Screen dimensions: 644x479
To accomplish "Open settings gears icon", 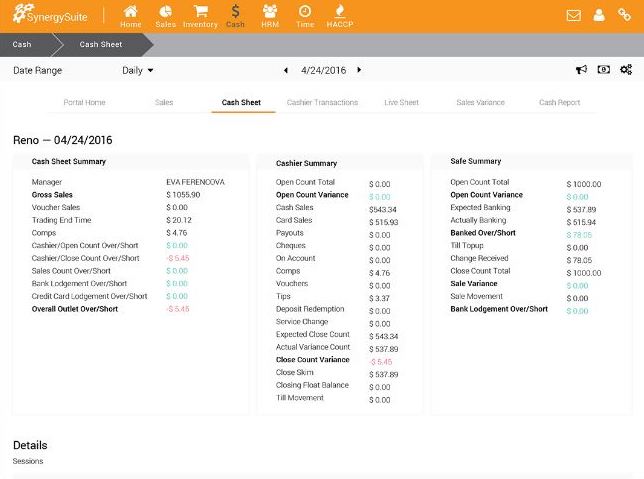I will click(x=626, y=70).
